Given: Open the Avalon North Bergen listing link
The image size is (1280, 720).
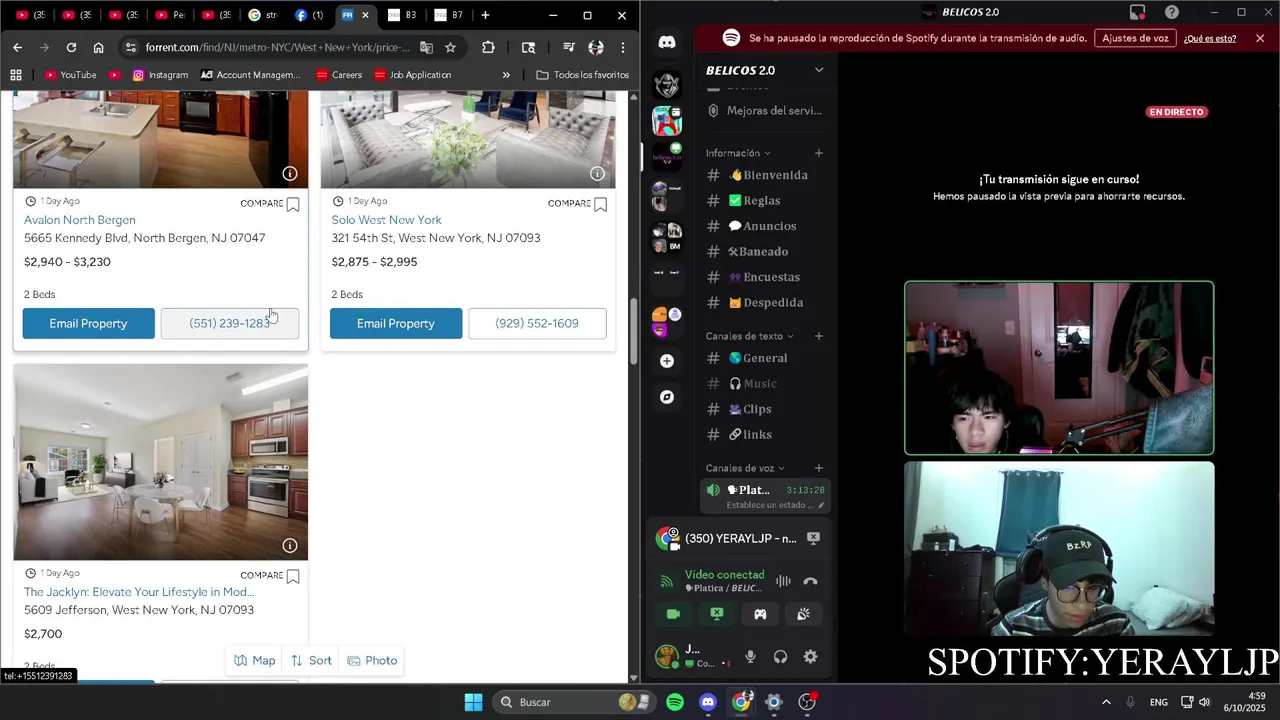Looking at the screenshot, I should point(80,220).
